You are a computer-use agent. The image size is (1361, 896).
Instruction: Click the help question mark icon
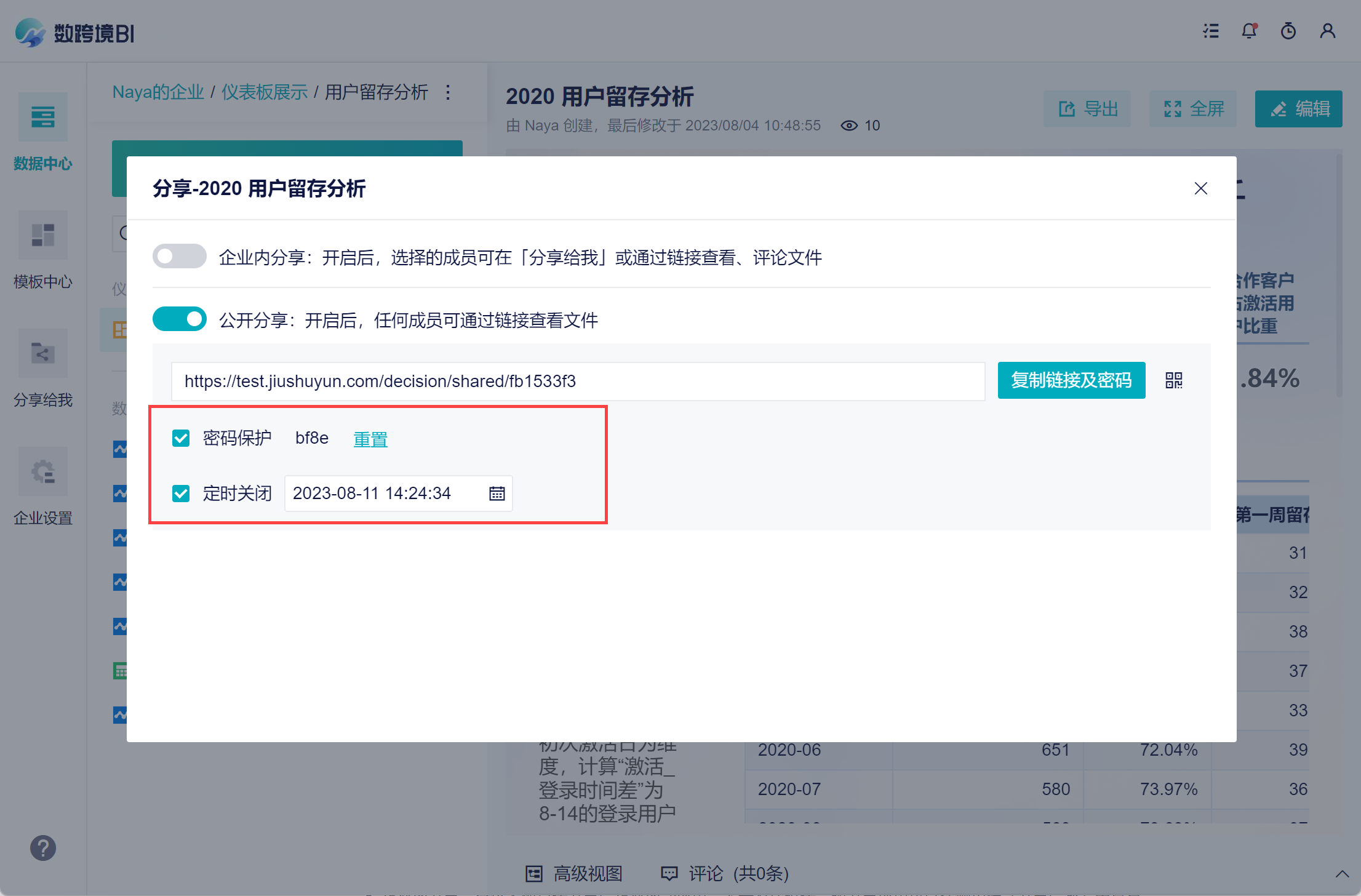[43, 848]
